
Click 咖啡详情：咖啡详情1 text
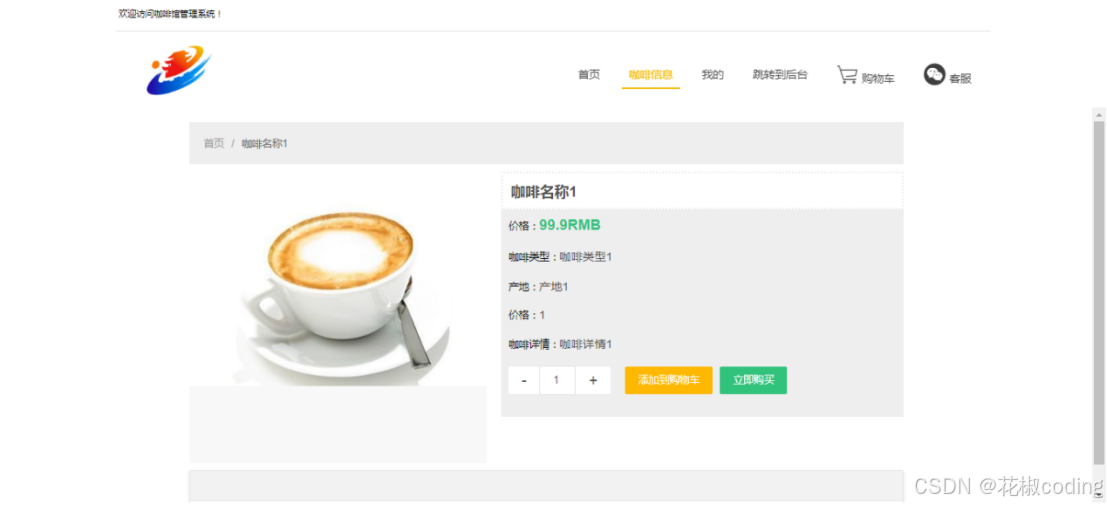coord(560,344)
